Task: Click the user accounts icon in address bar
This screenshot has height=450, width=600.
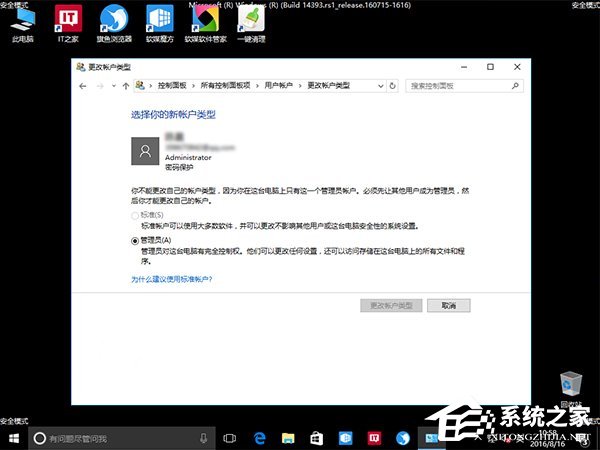Action: 140,86
